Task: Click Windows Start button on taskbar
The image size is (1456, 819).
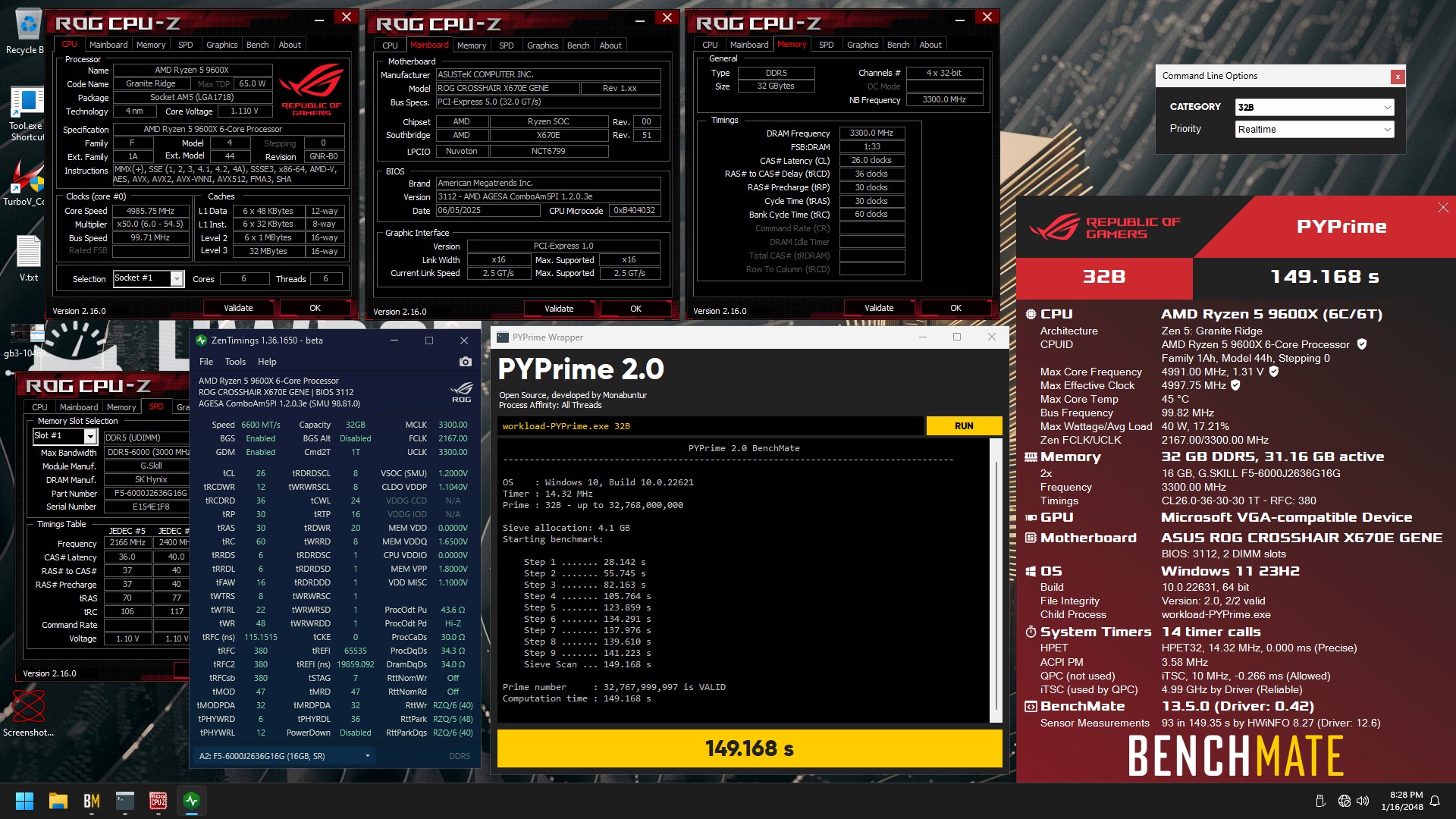Action: [24, 801]
